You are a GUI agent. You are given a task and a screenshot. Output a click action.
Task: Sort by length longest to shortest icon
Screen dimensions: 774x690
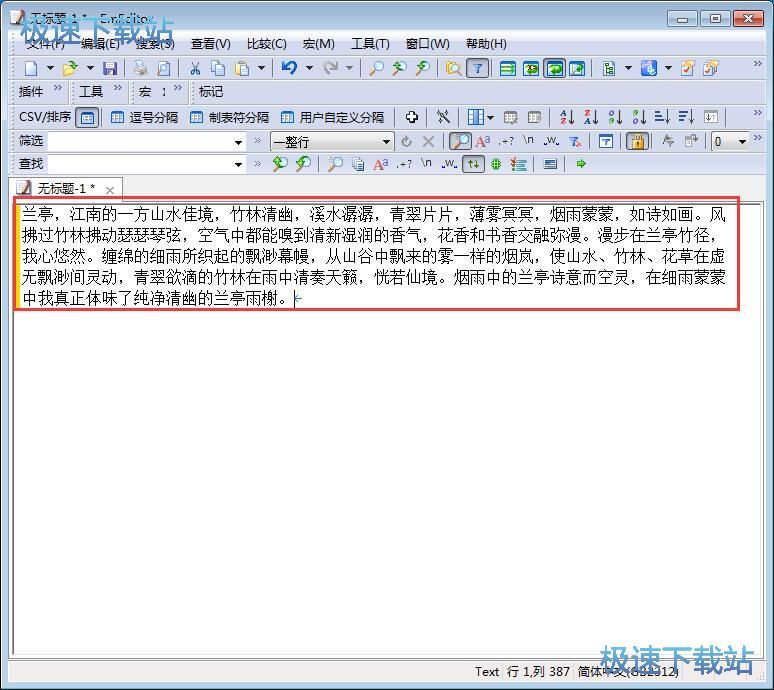click(686, 117)
